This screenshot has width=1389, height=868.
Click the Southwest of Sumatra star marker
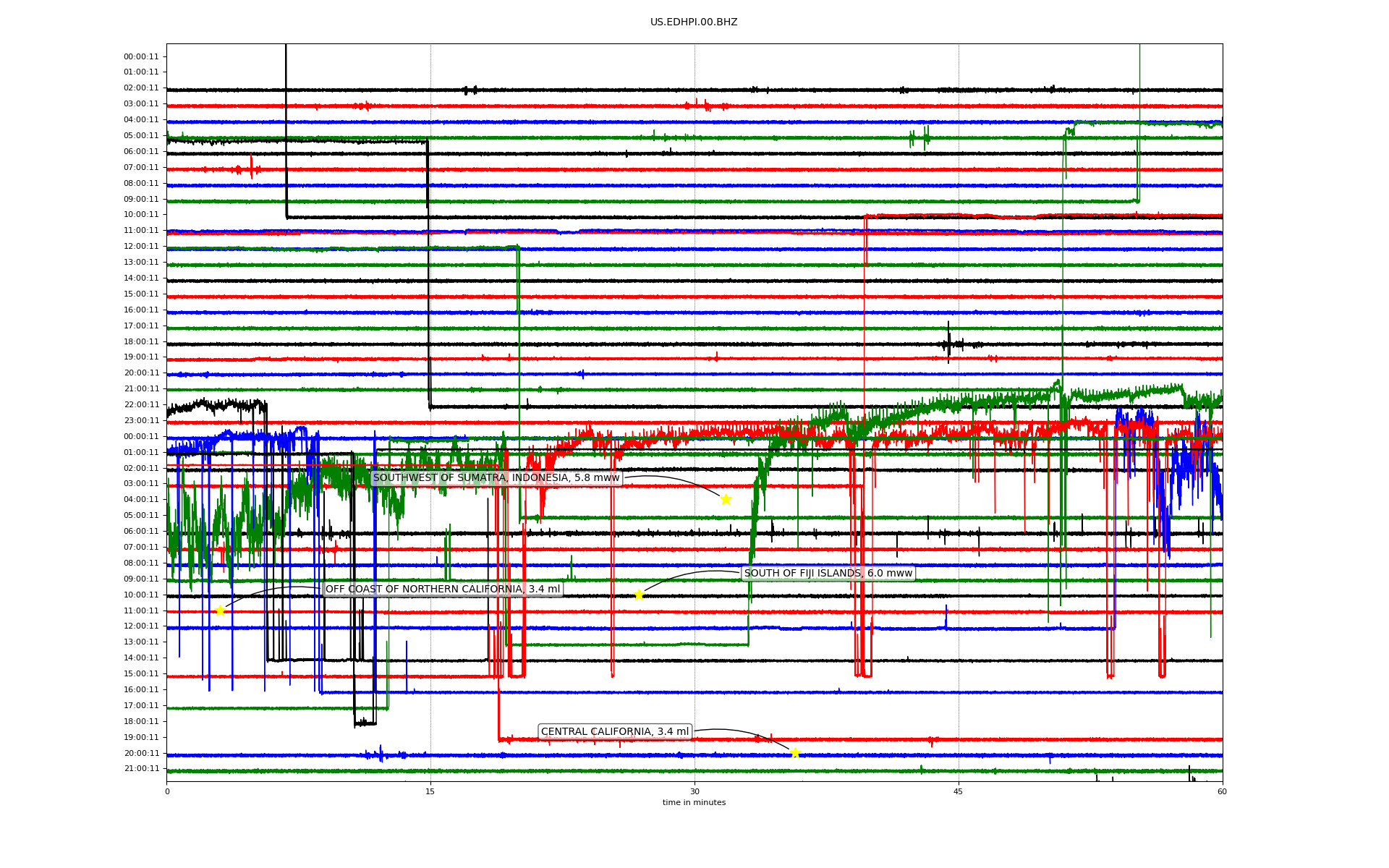pyautogui.click(x=726, y=499)
